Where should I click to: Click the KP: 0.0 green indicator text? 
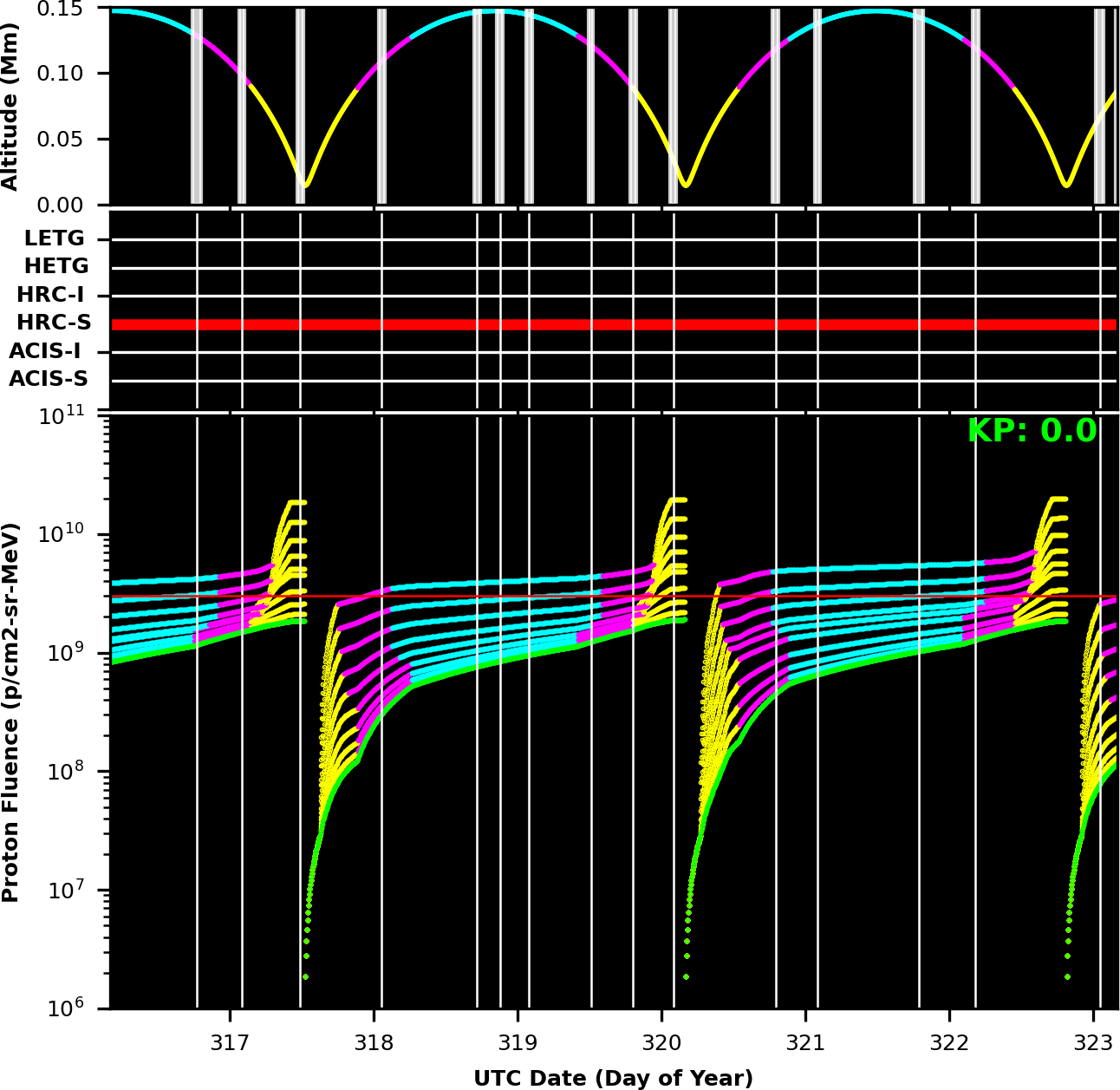[x=1032, y=431]
